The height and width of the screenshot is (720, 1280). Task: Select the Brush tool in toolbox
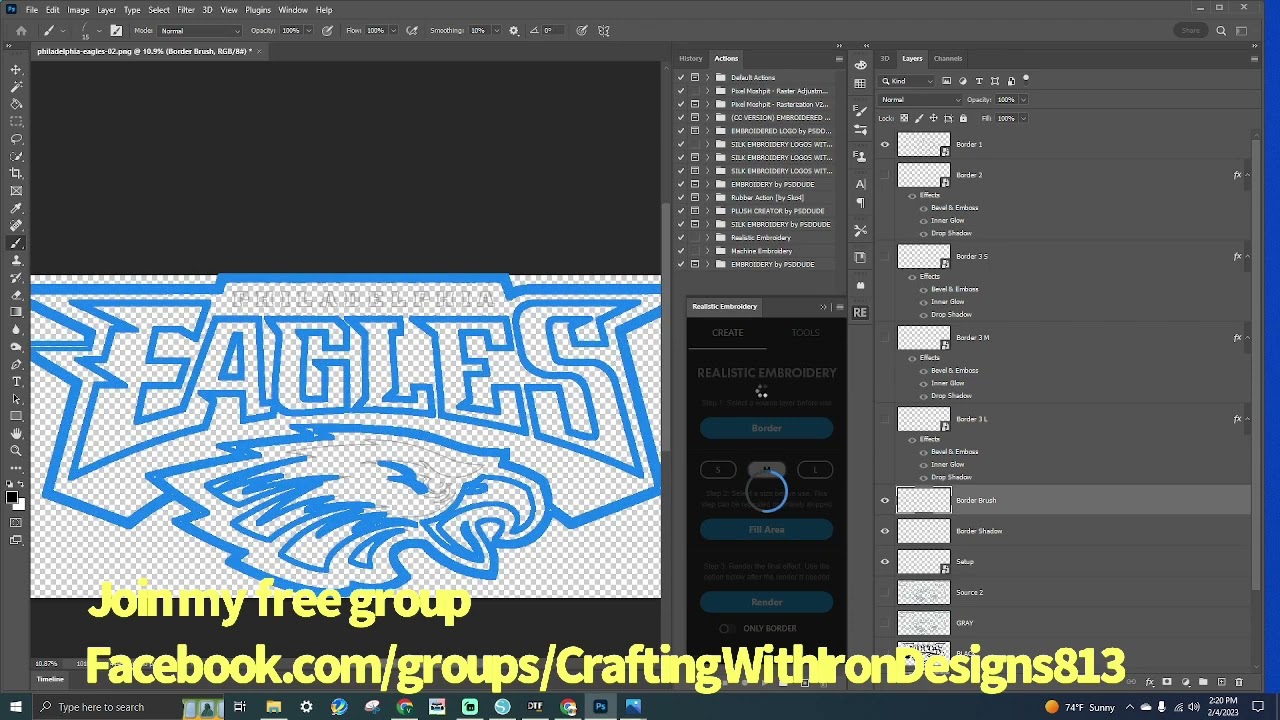click(x=16, y=243)
